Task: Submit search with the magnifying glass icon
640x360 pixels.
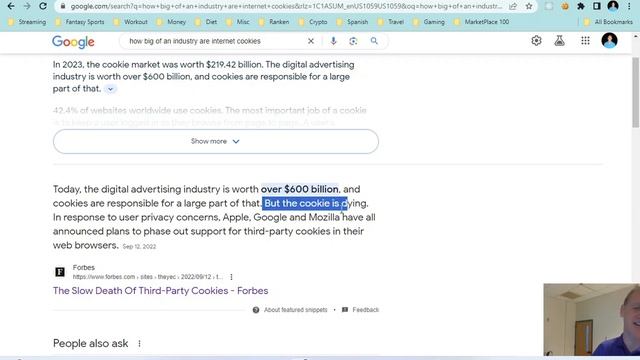Action: (x=374, y=41)
